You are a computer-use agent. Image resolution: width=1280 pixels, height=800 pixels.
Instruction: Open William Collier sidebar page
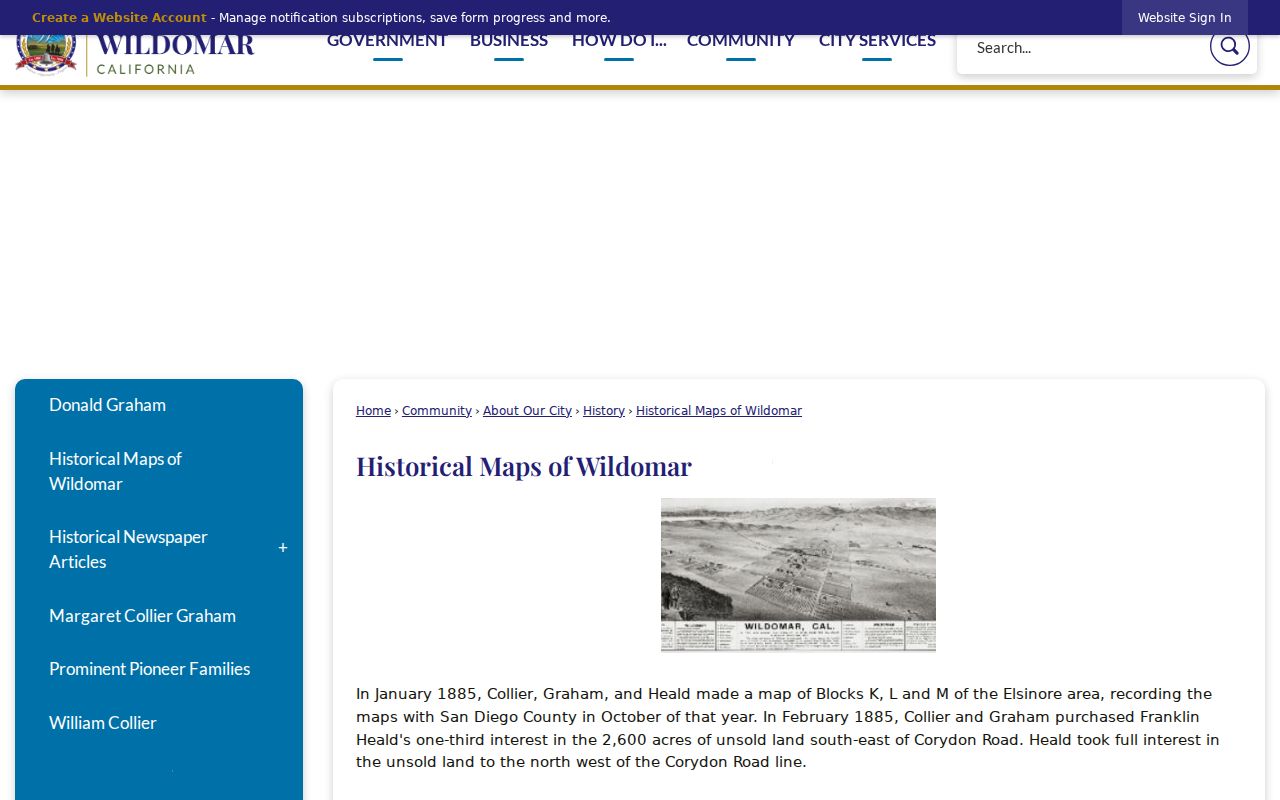[x=103, y=723]
